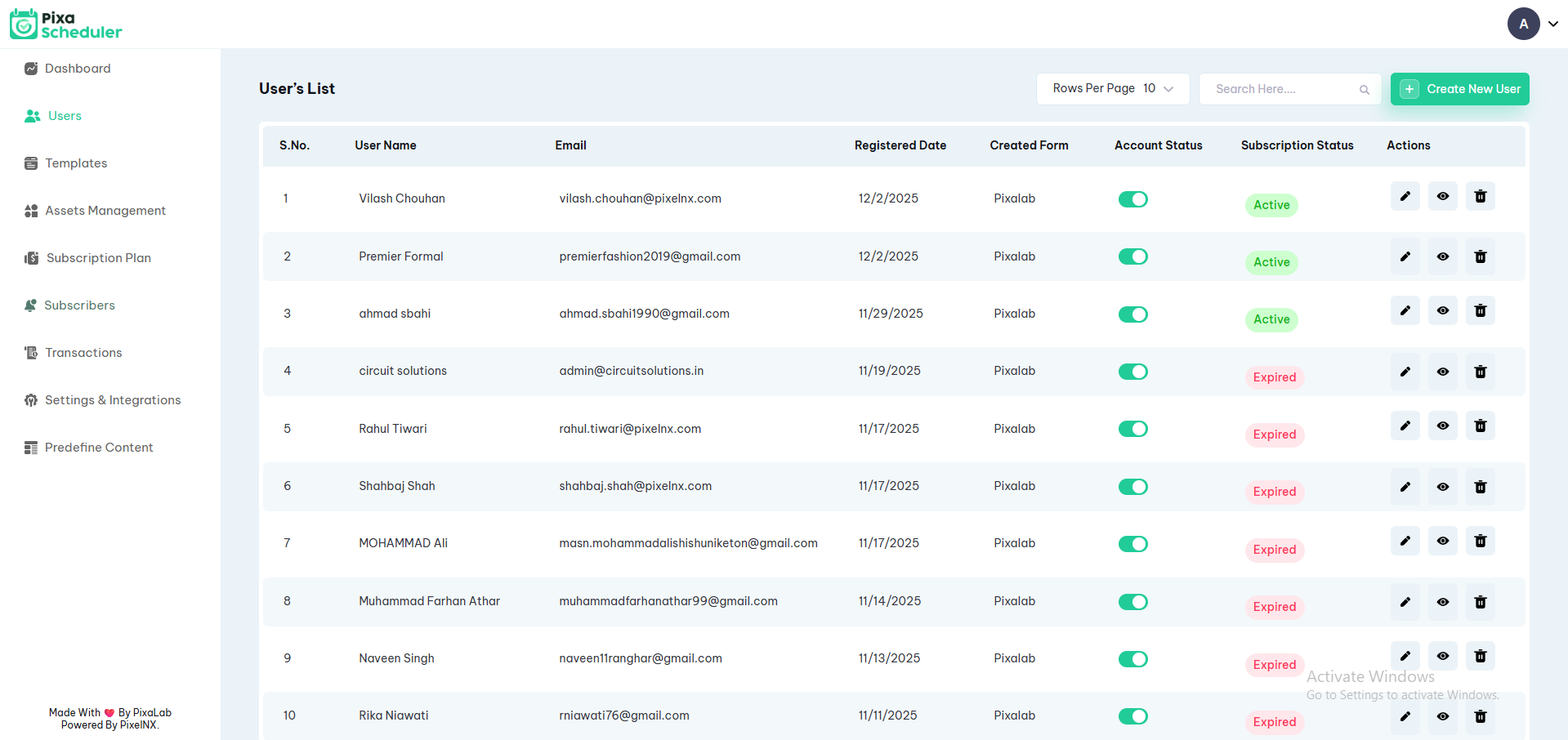Screen dimensions: 1568x740
Task: Edit Muhammad Farhan Athar with pencil icon
Action: tap(1405, 602)
